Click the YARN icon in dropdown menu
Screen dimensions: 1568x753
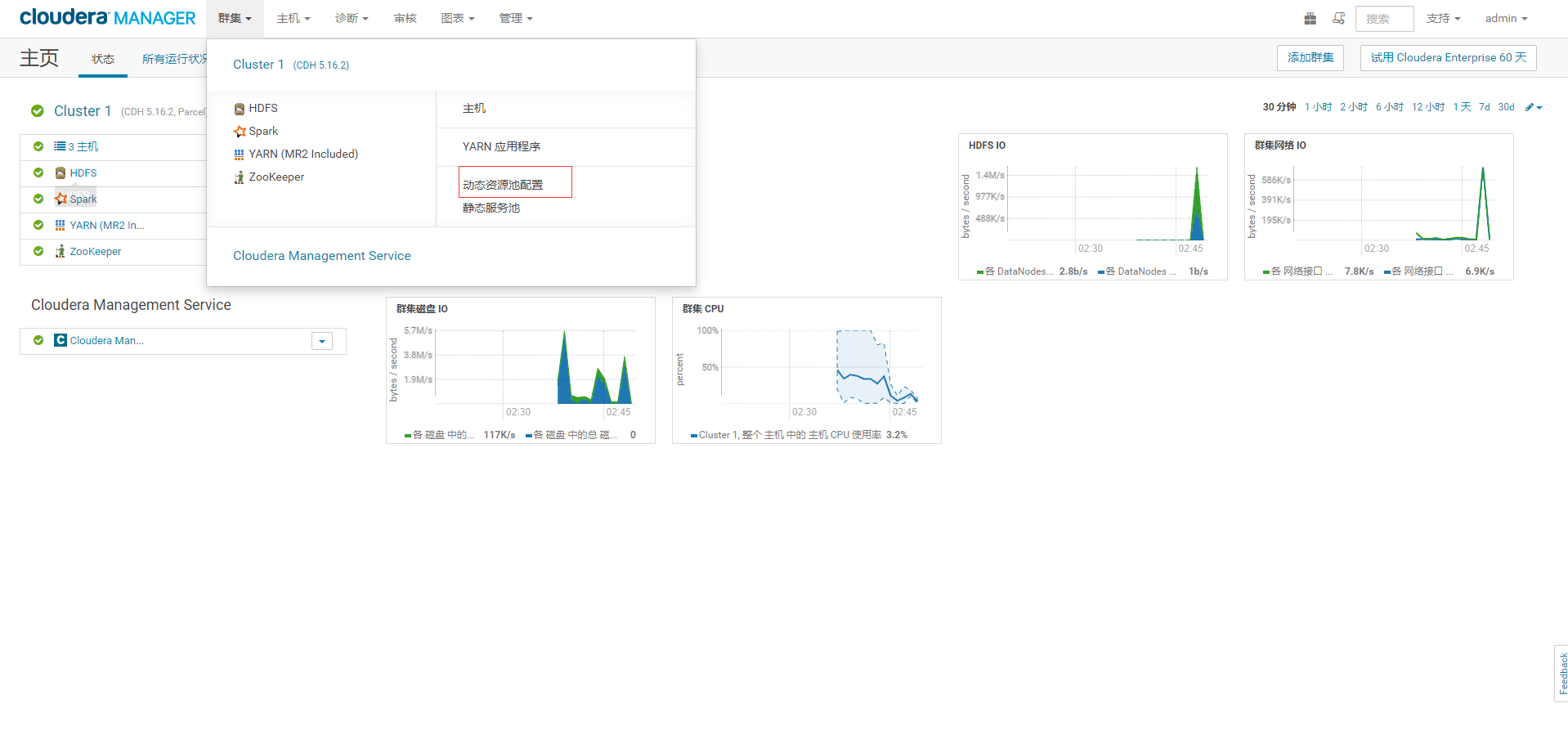(240, 155)
